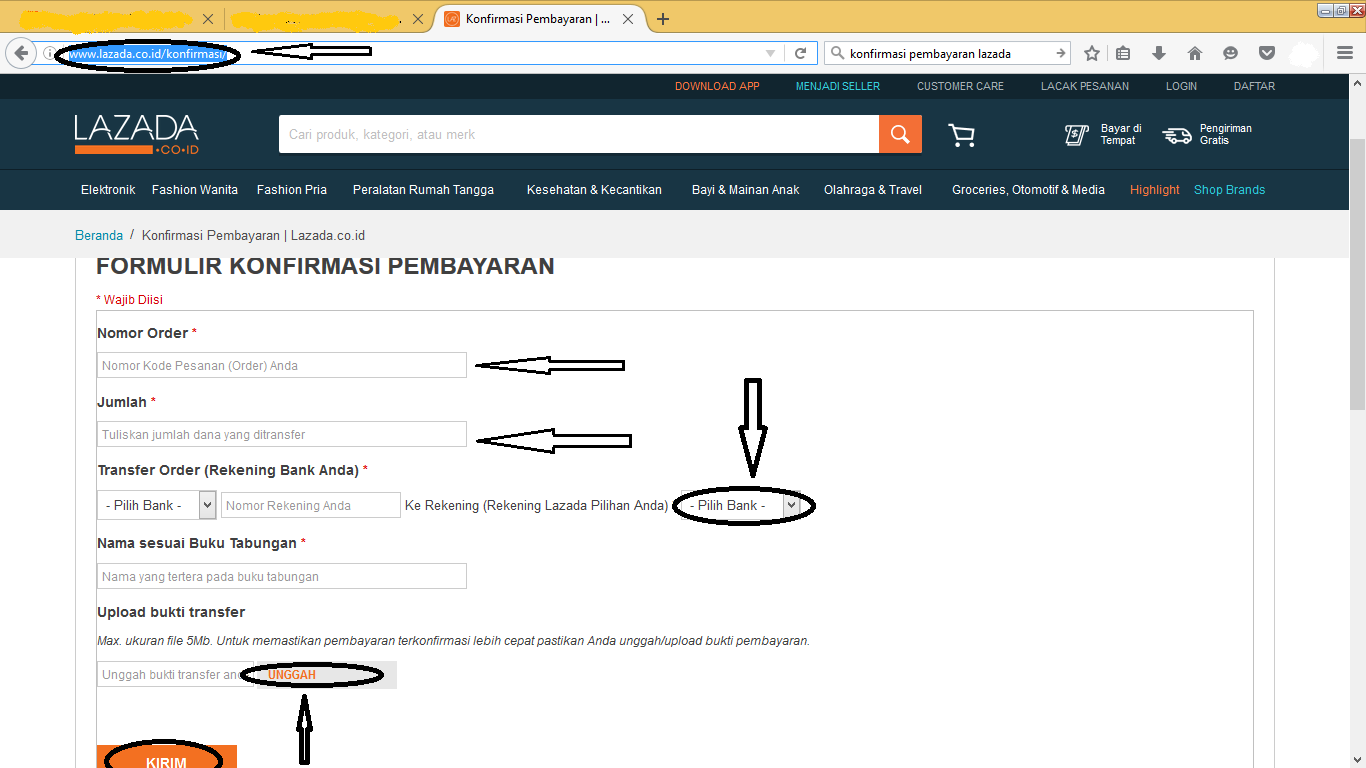Click the Unggah bukti transfer file field

point(177,675)
